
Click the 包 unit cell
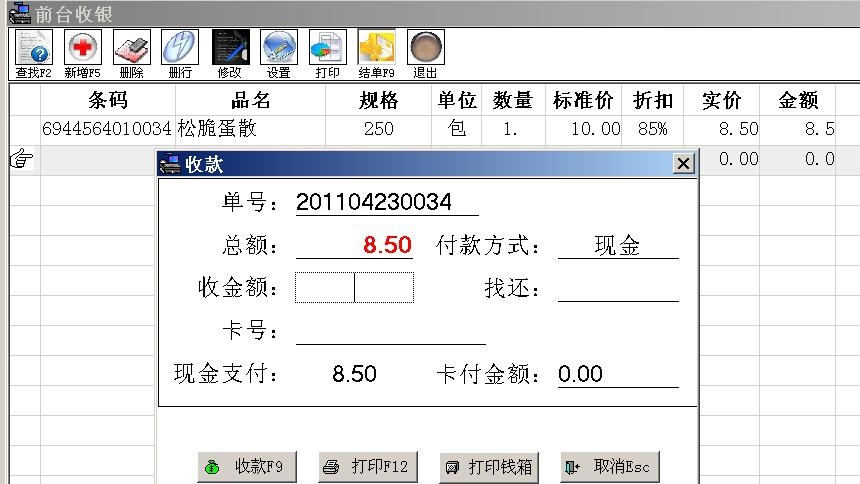pyautogui.click(x=456, y=128)
